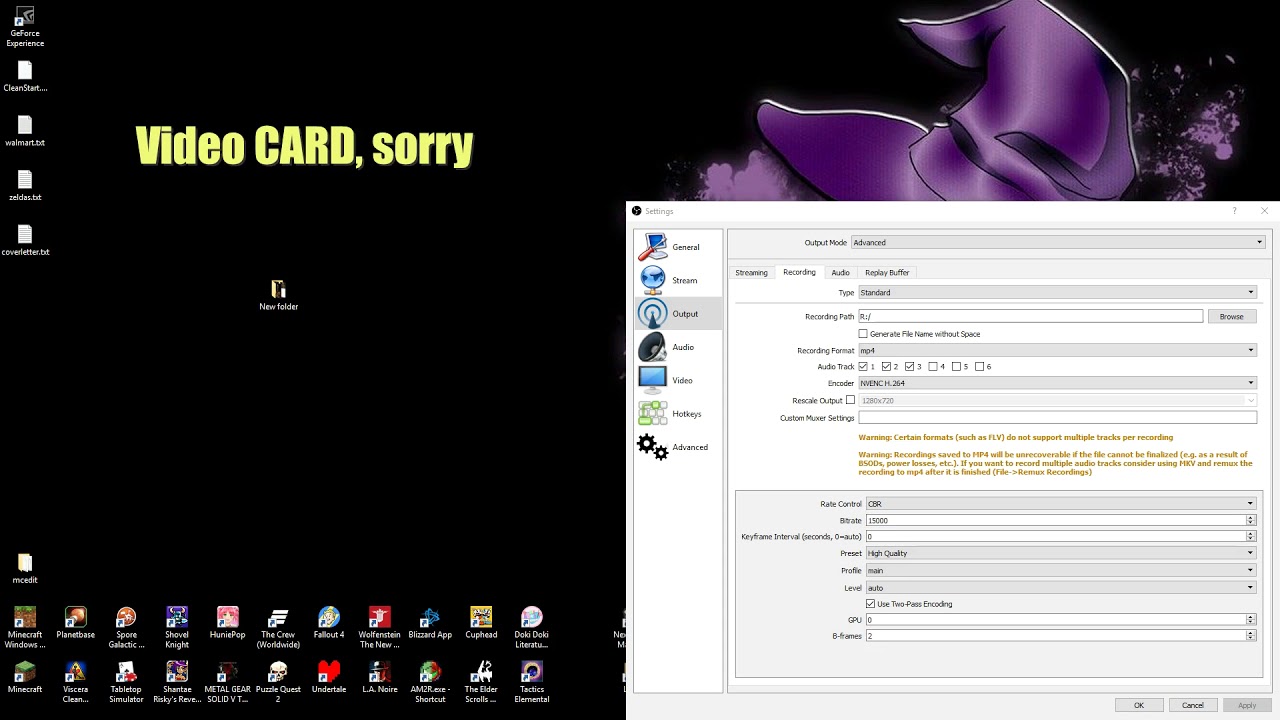Click the Apply button

pyautogui.click(x=1247, y=705)
